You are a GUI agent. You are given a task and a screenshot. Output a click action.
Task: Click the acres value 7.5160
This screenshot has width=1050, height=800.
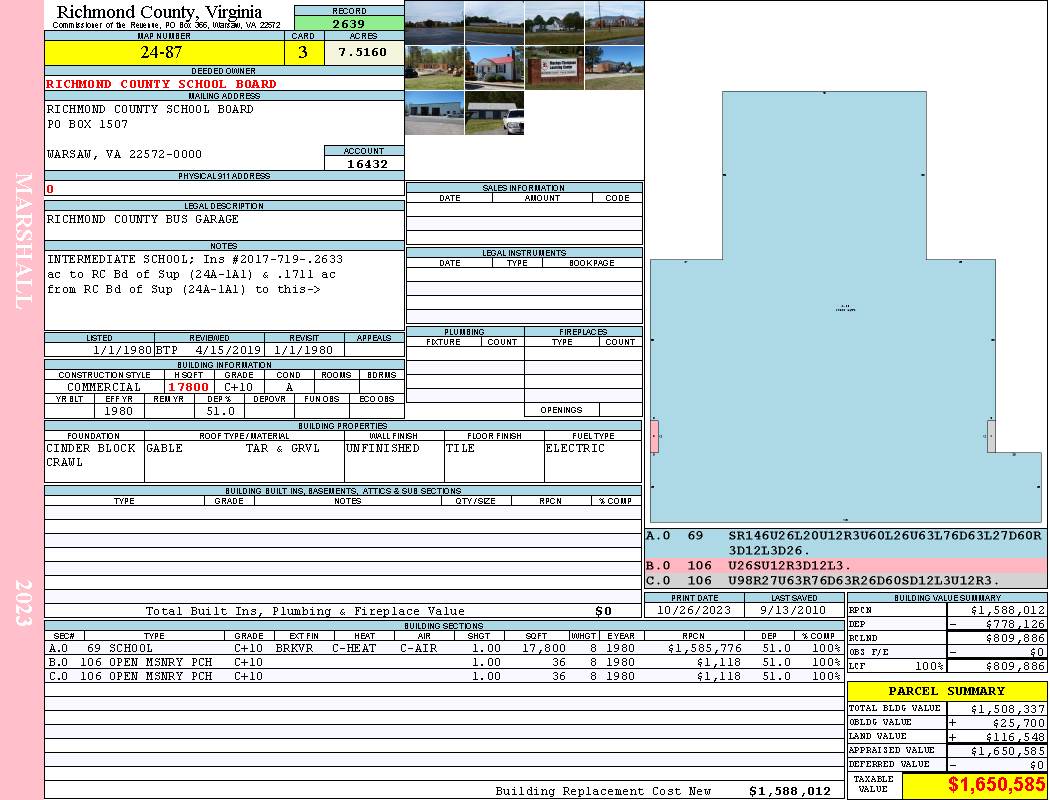[363, 53]
